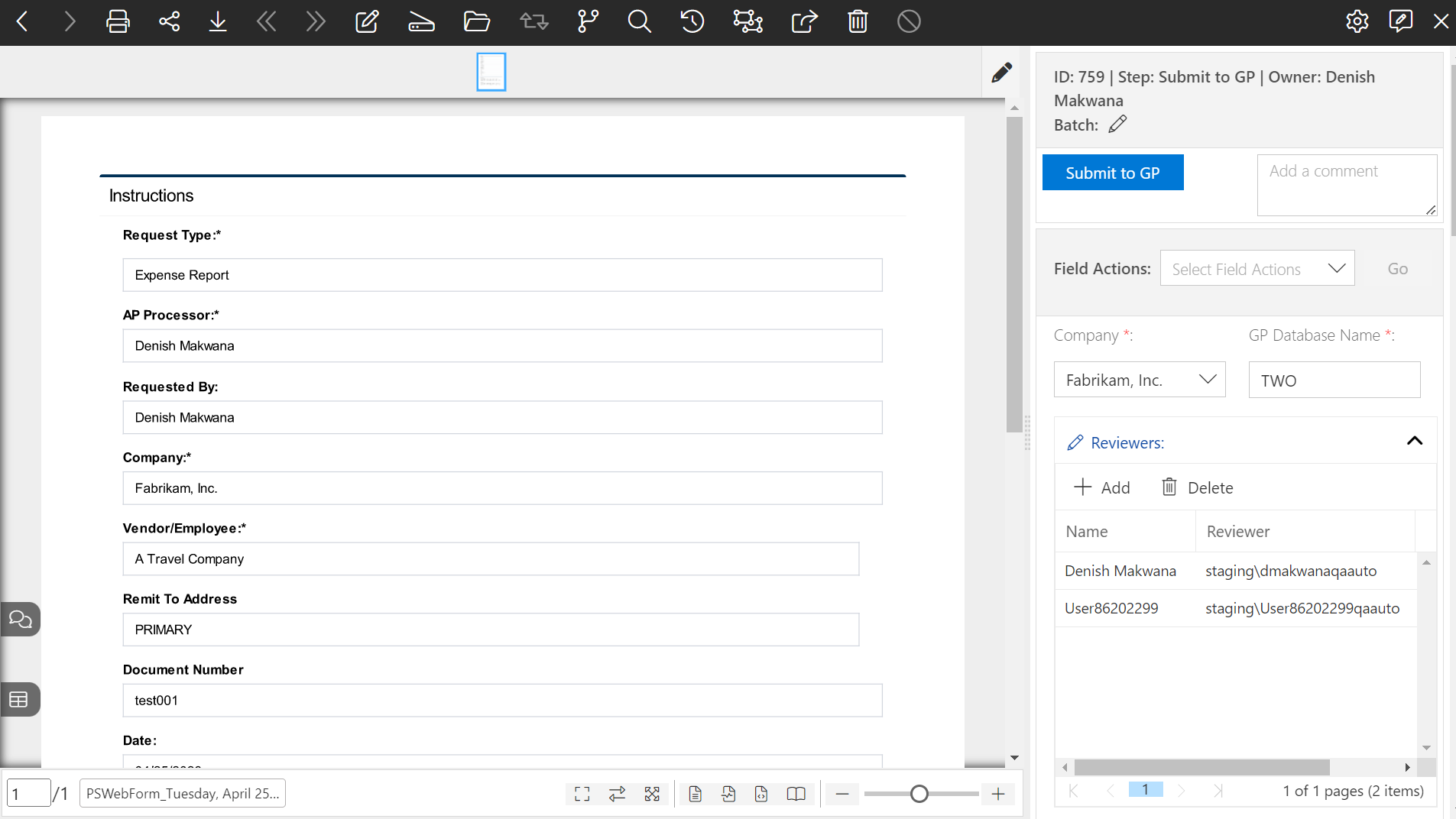Edit the Batch value with pencil icon

1117,124
